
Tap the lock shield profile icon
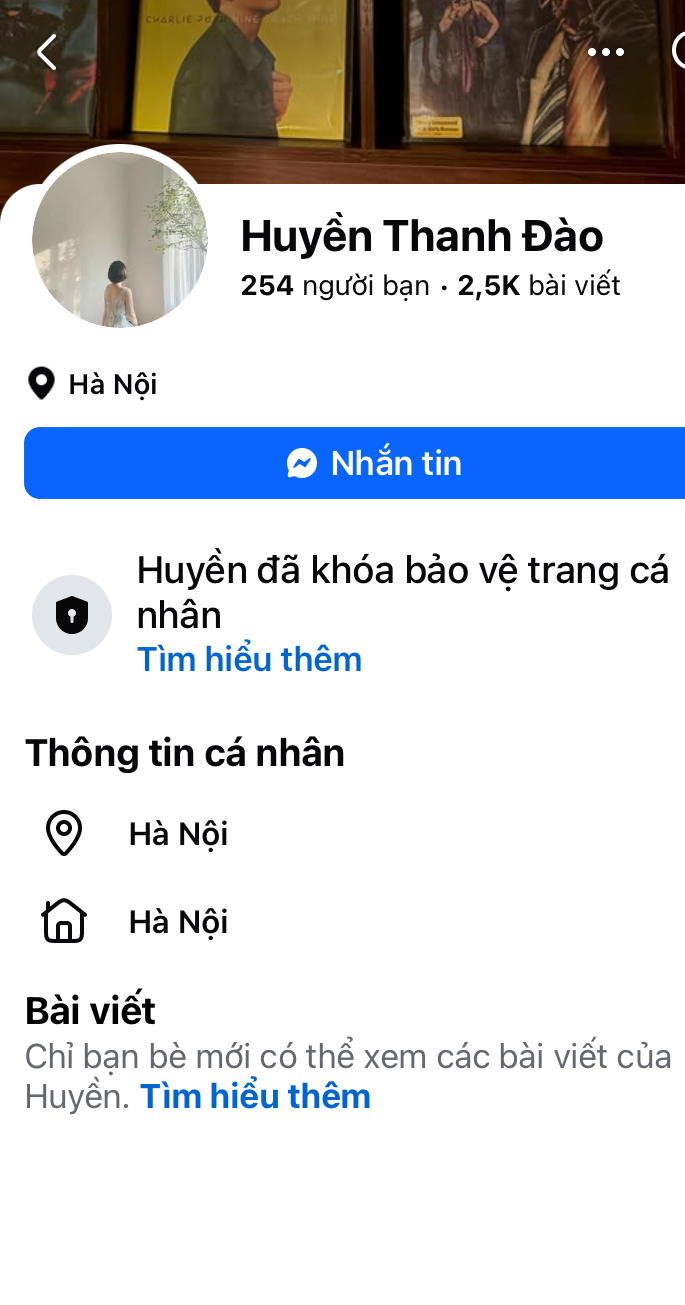72,615
